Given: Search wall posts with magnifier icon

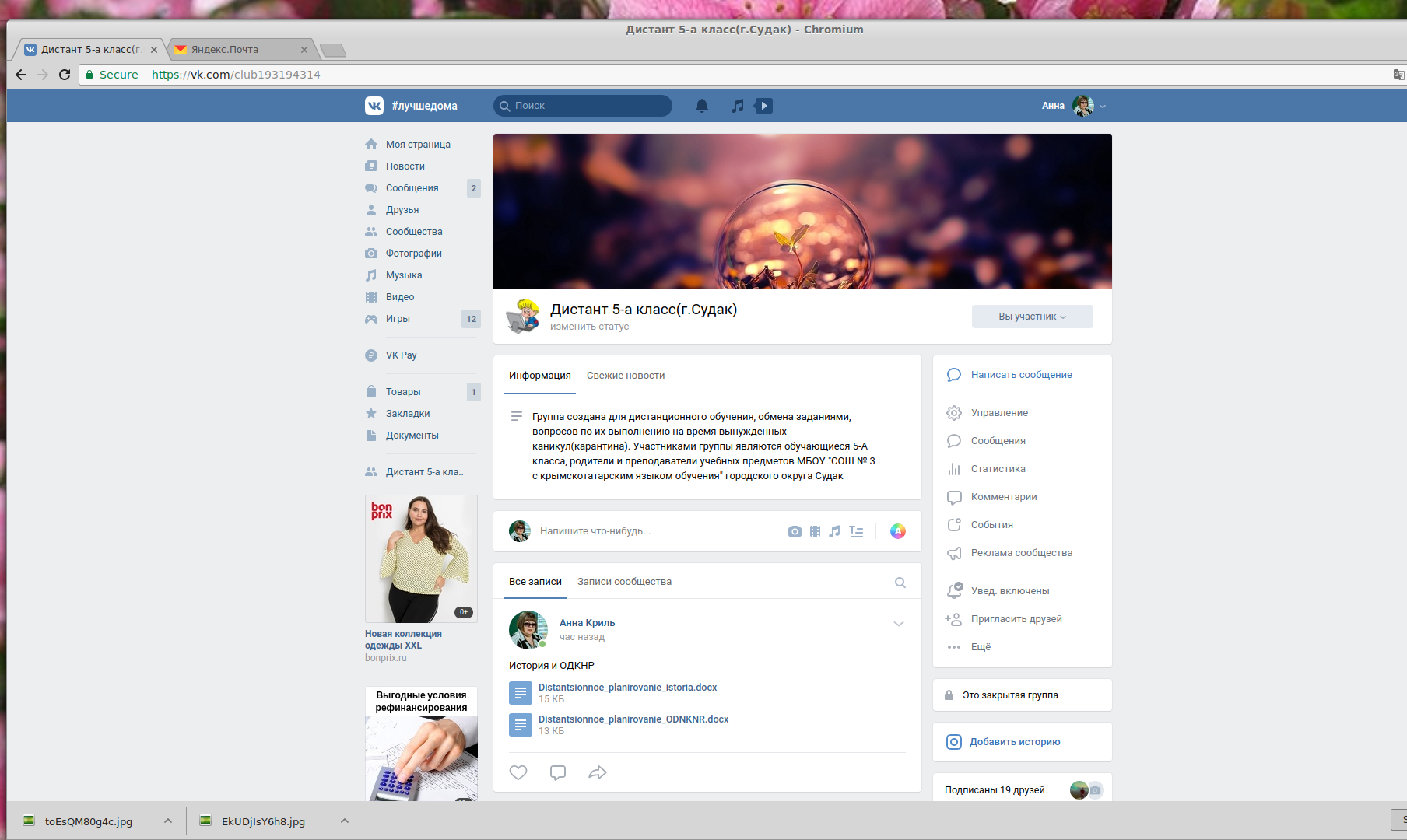Looking at the screenshot, I should pos(900,583).
